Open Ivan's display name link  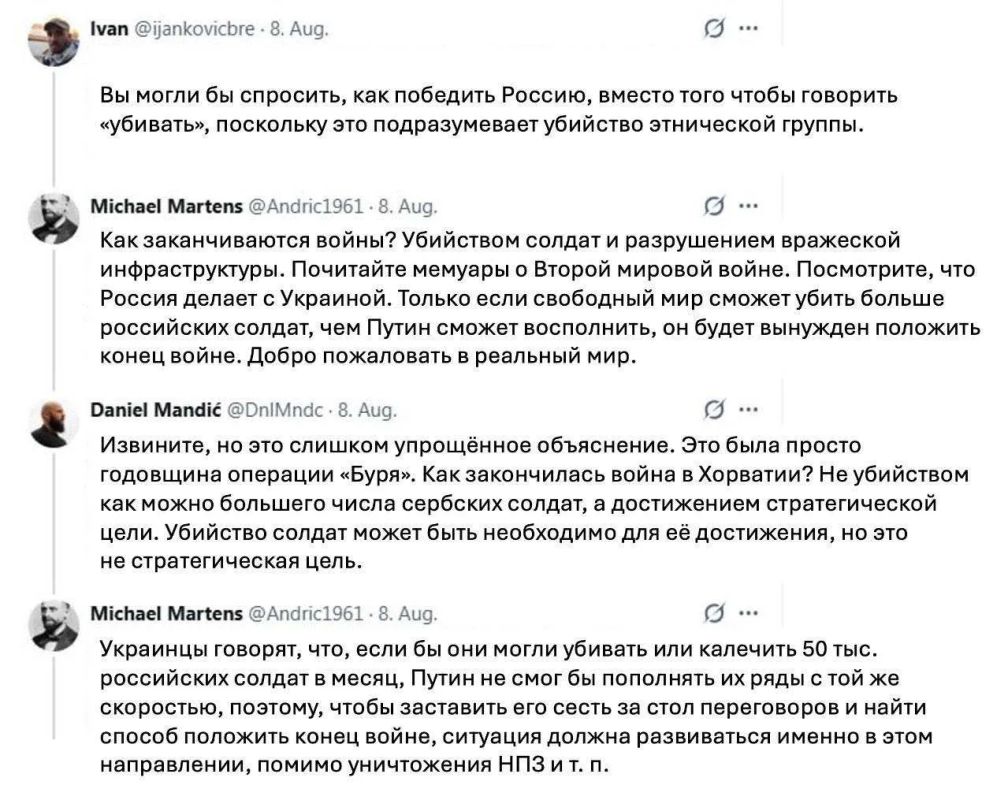click(109, 28)
